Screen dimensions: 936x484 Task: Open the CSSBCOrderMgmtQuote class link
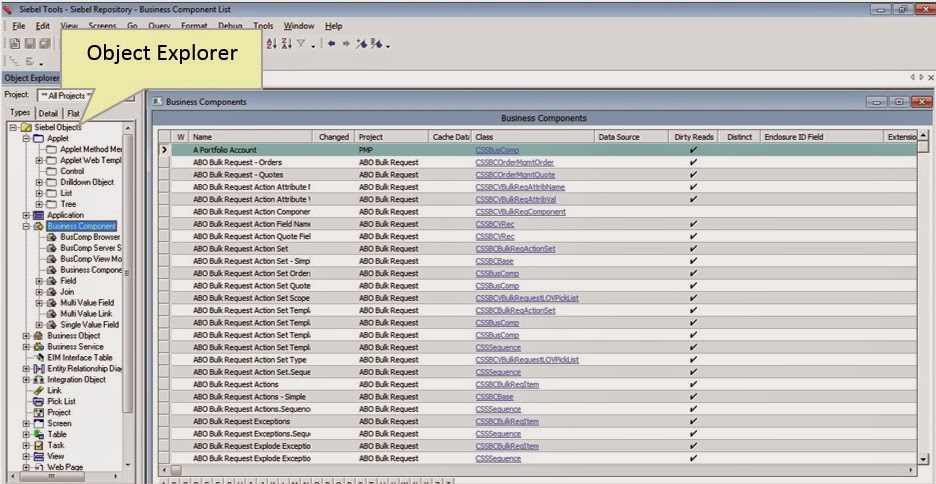click(515, 175)
